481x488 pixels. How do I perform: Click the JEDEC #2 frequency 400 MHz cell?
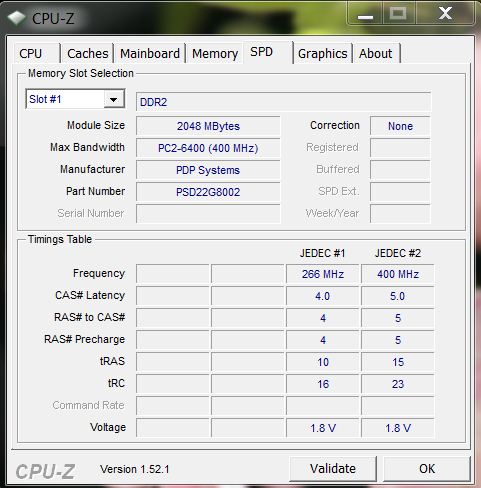(398, 274)
